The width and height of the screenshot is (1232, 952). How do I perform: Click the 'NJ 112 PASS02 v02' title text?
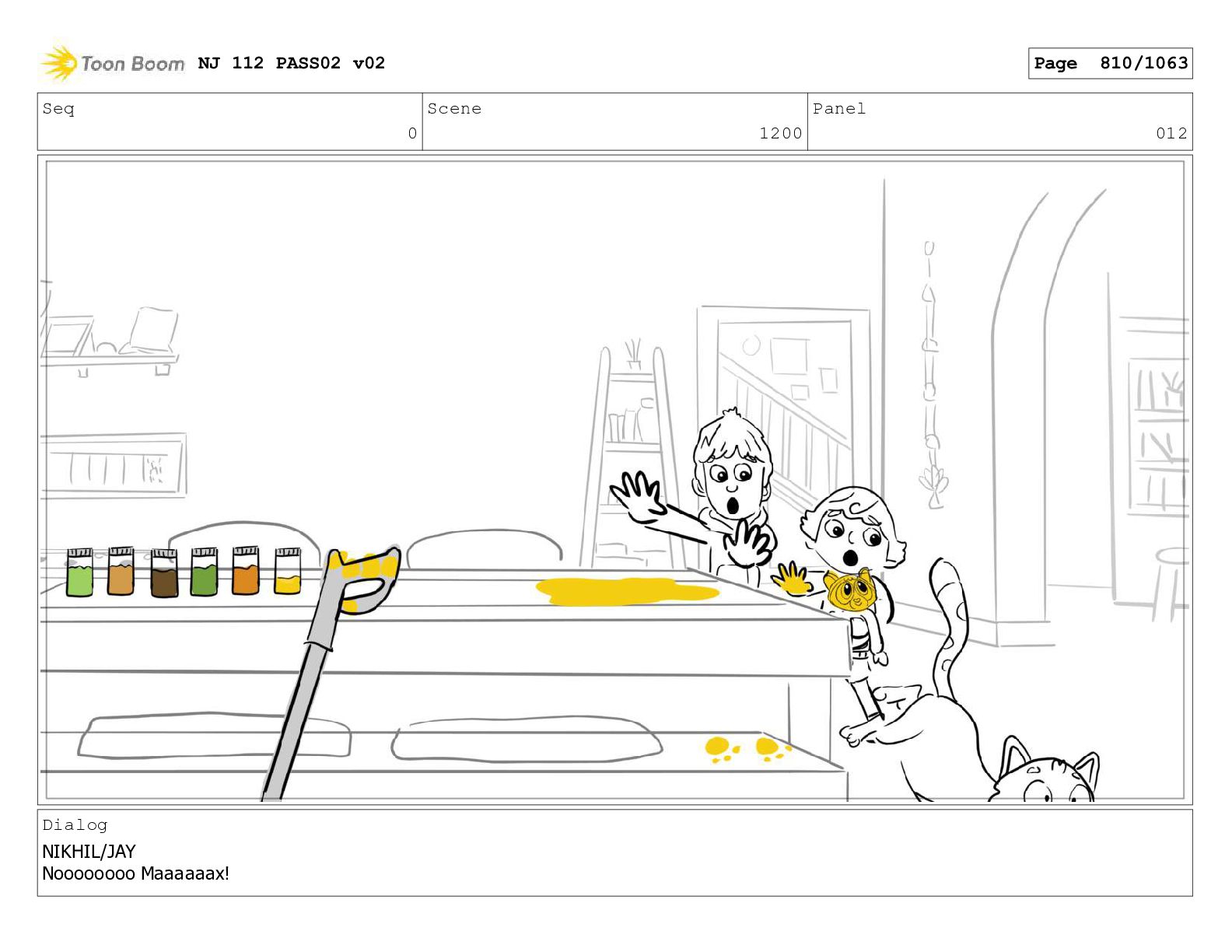(292, 63)
